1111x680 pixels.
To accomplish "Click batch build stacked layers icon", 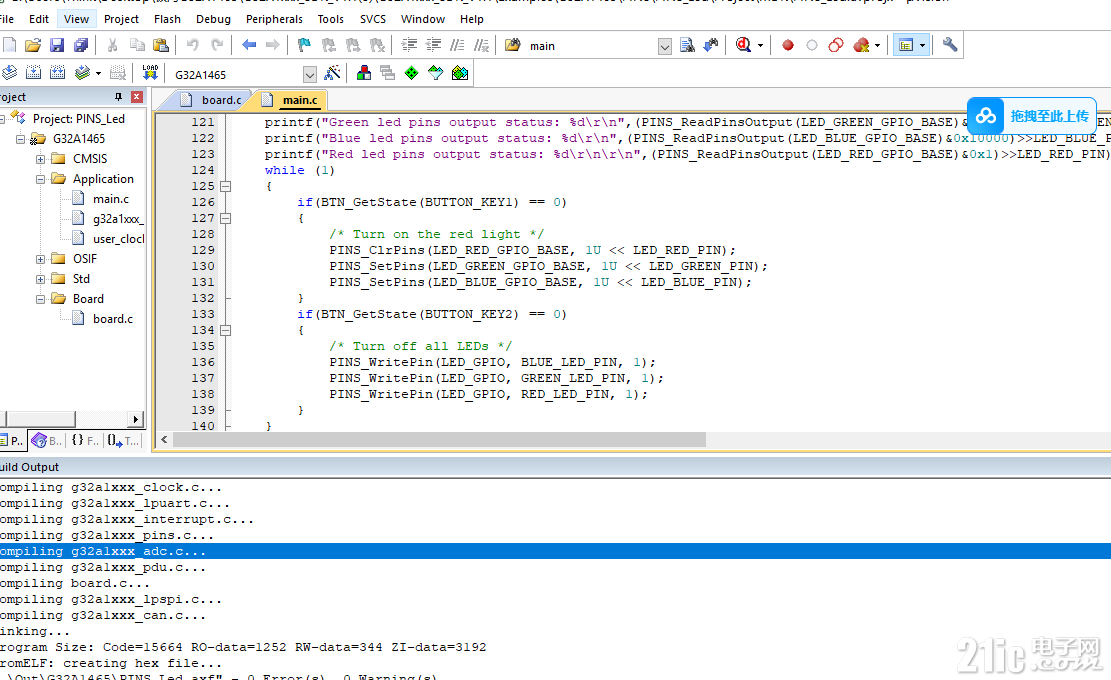I will coord(83,73).
